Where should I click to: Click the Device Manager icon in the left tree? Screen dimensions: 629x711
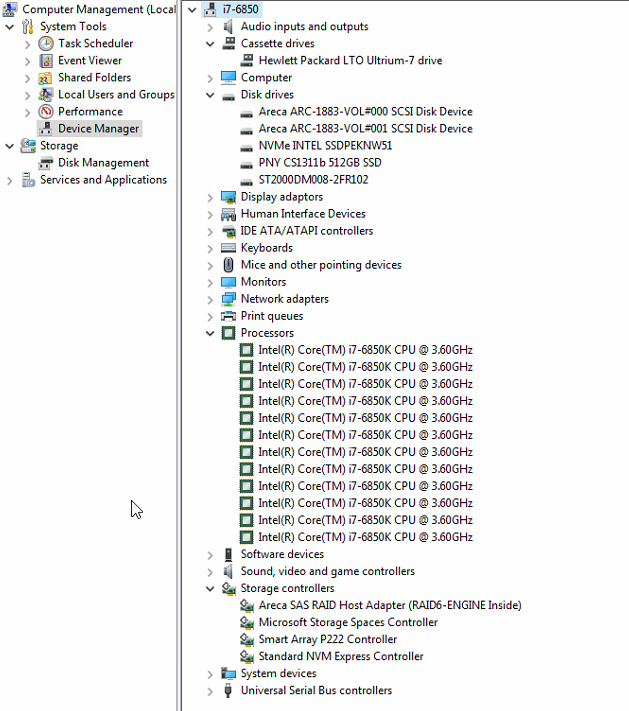pos(46,129)
